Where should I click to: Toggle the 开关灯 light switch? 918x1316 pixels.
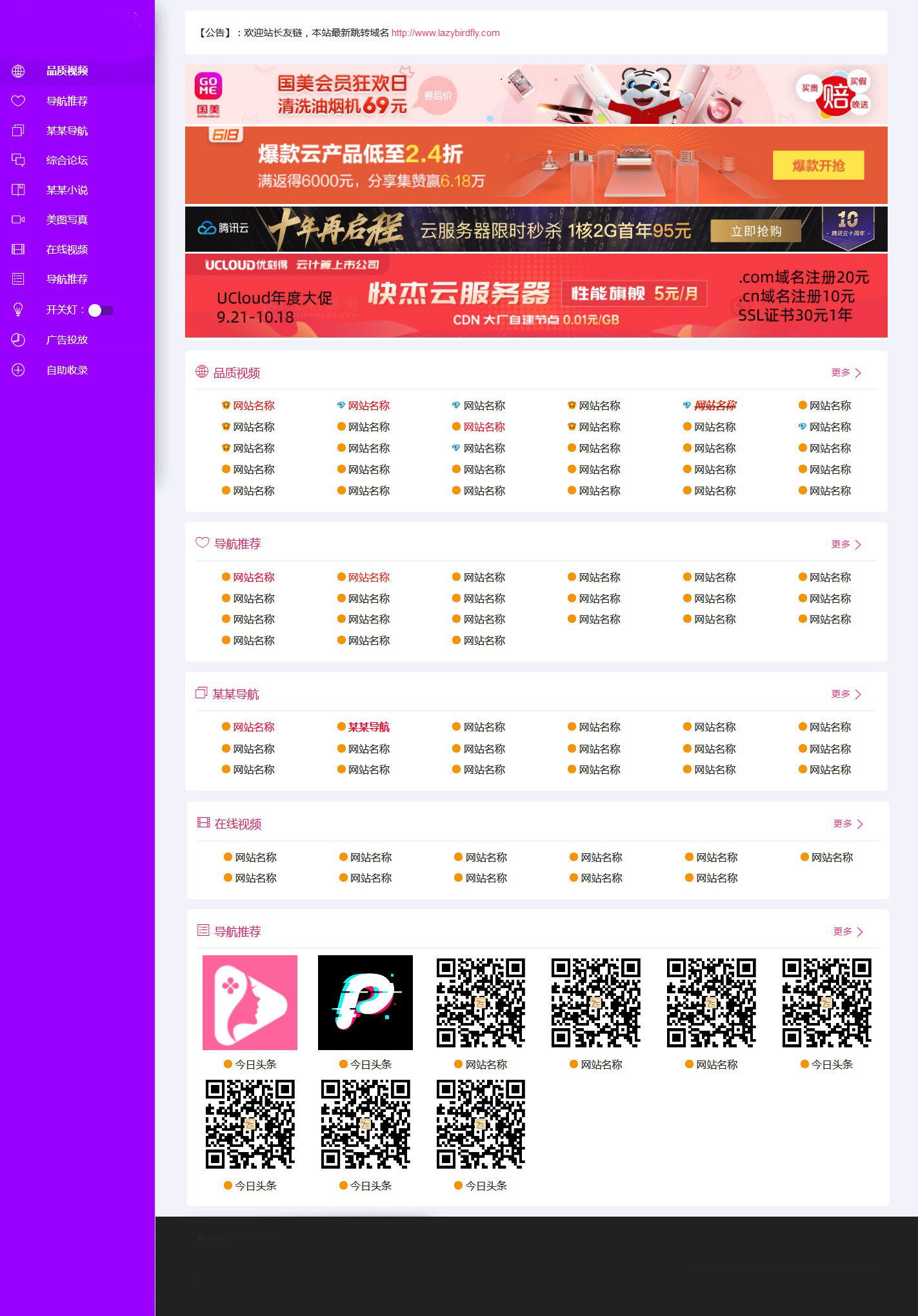coord(100,310)
